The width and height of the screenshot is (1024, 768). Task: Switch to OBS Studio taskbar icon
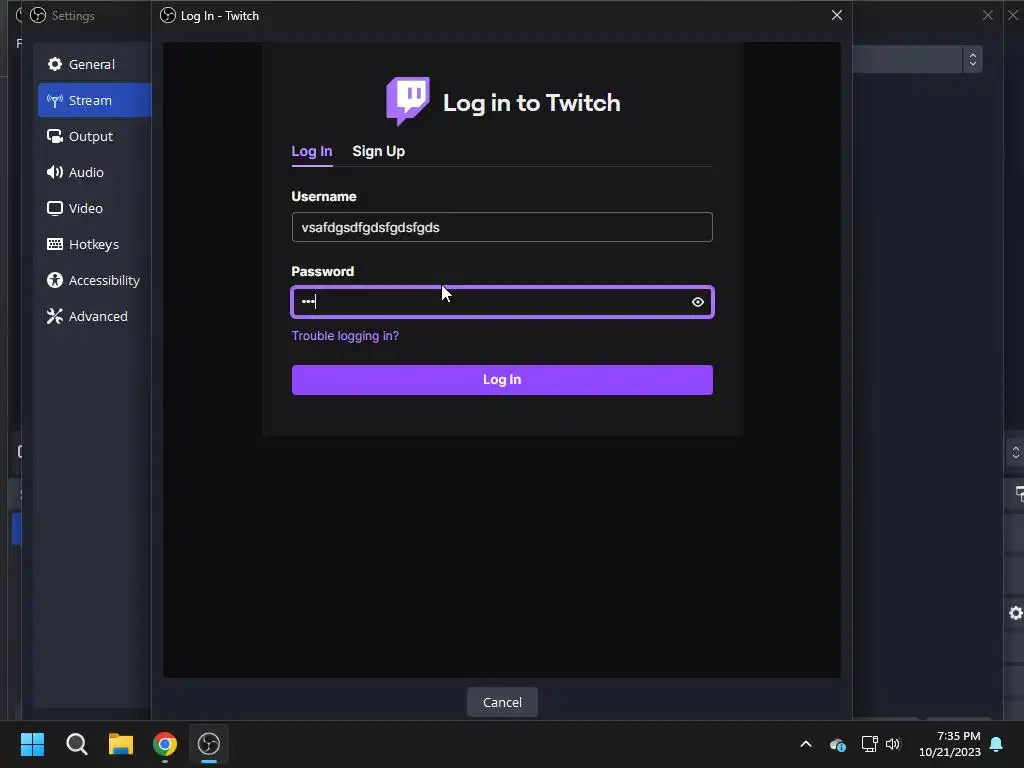click(209, 744)
